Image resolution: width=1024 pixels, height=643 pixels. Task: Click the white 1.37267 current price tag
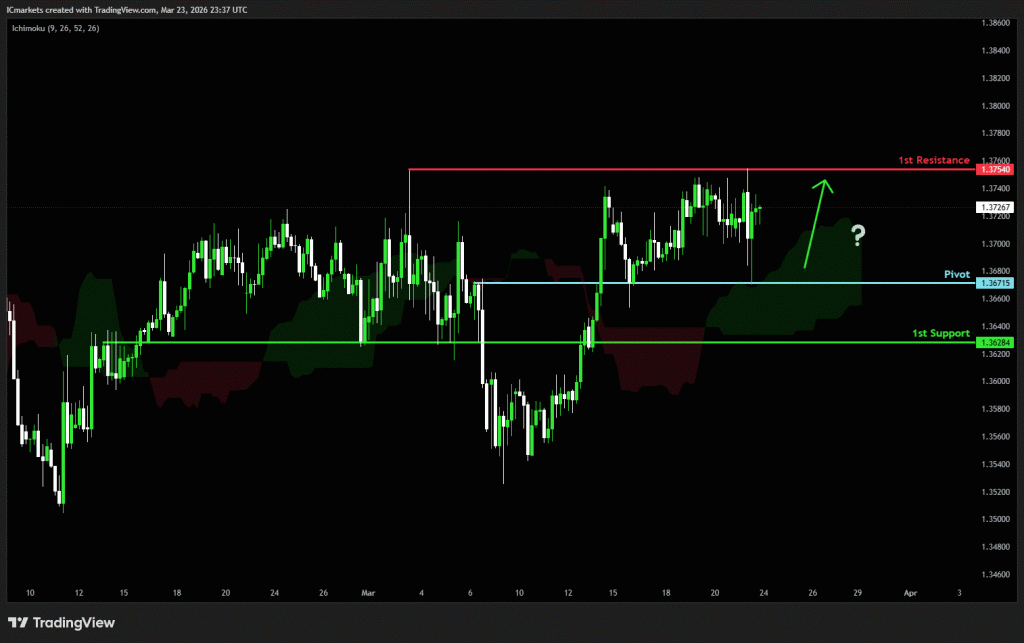coord(995,208)
